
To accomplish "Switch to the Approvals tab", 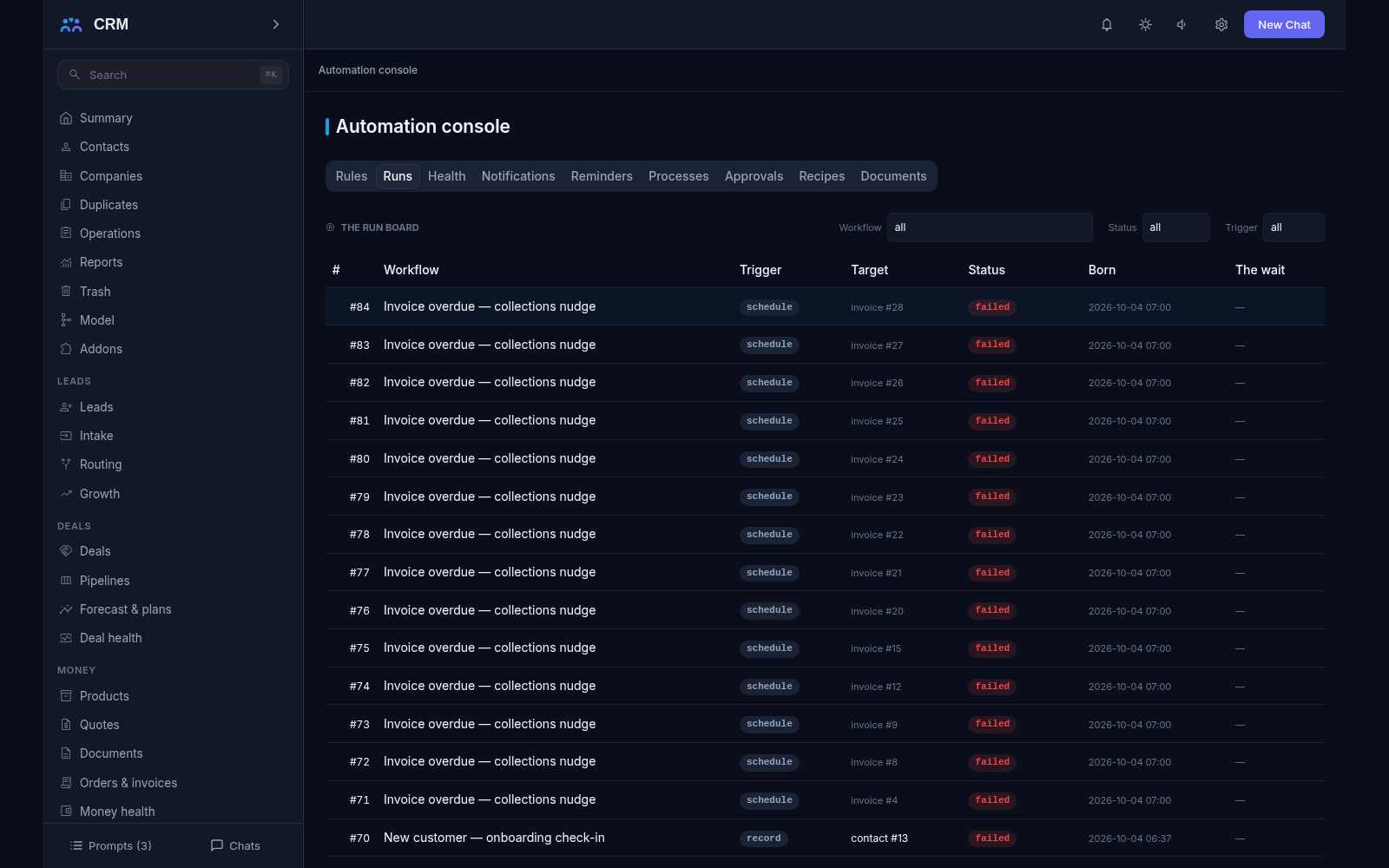I will (754, 176).
